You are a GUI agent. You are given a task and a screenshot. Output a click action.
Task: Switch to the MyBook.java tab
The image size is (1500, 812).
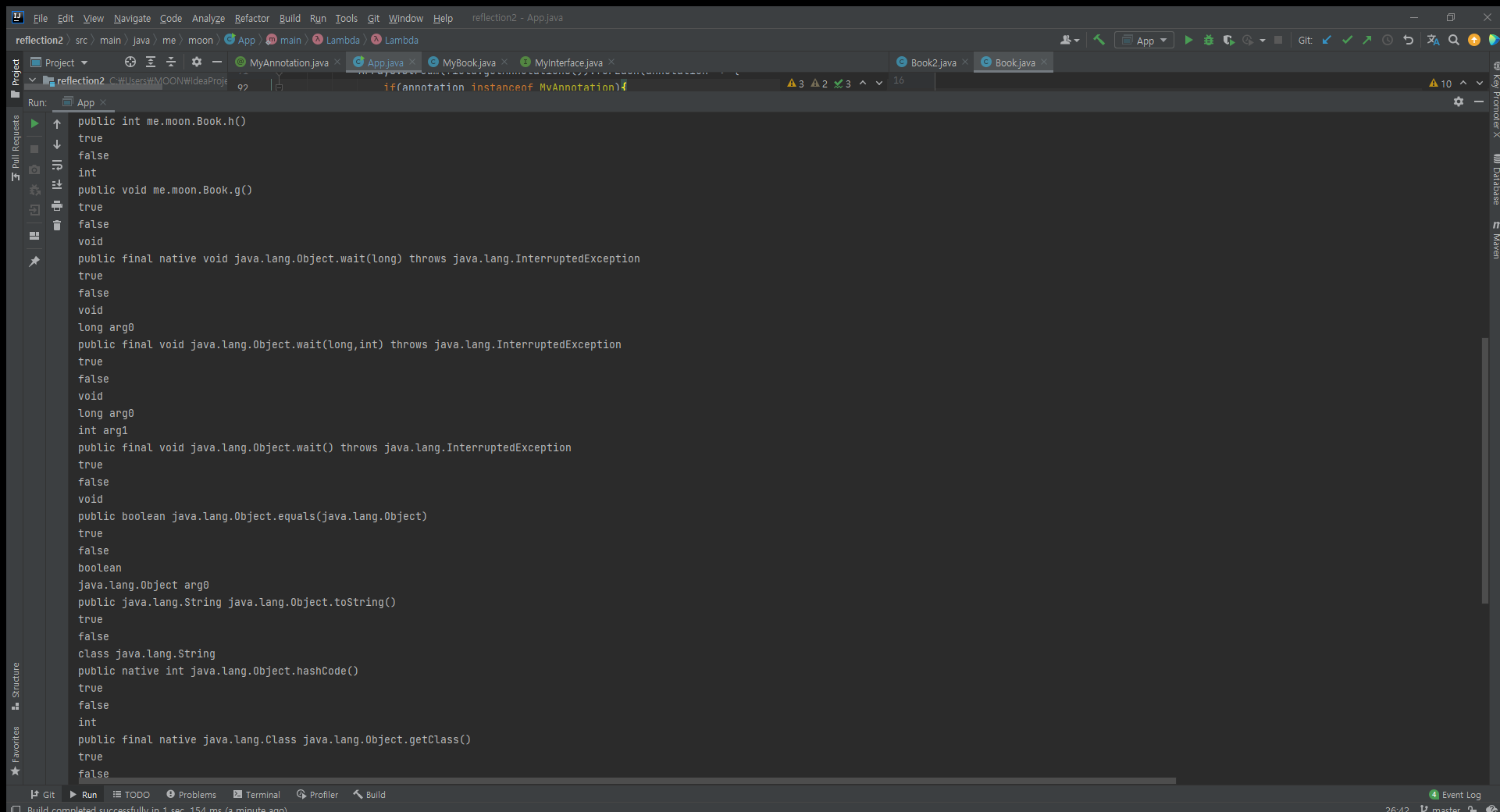(x=469, y=62)
